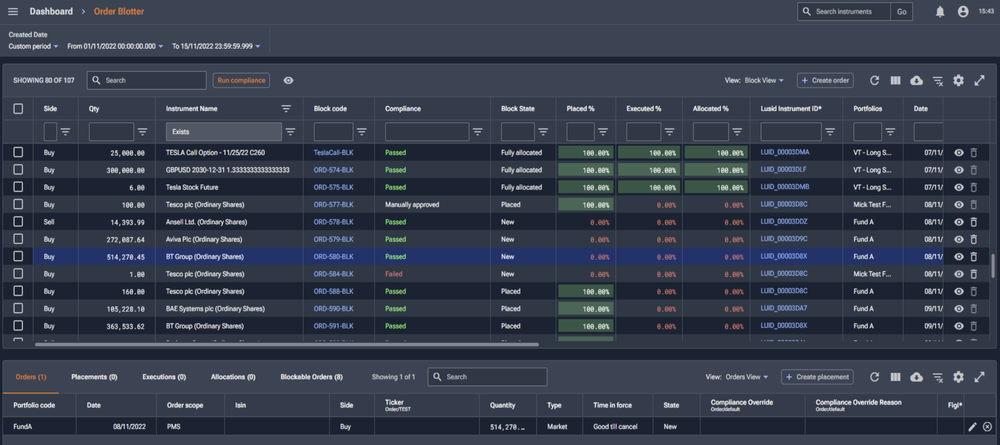
Task: Expand the order blotter to fullscreen
Action: coord(980,80)
